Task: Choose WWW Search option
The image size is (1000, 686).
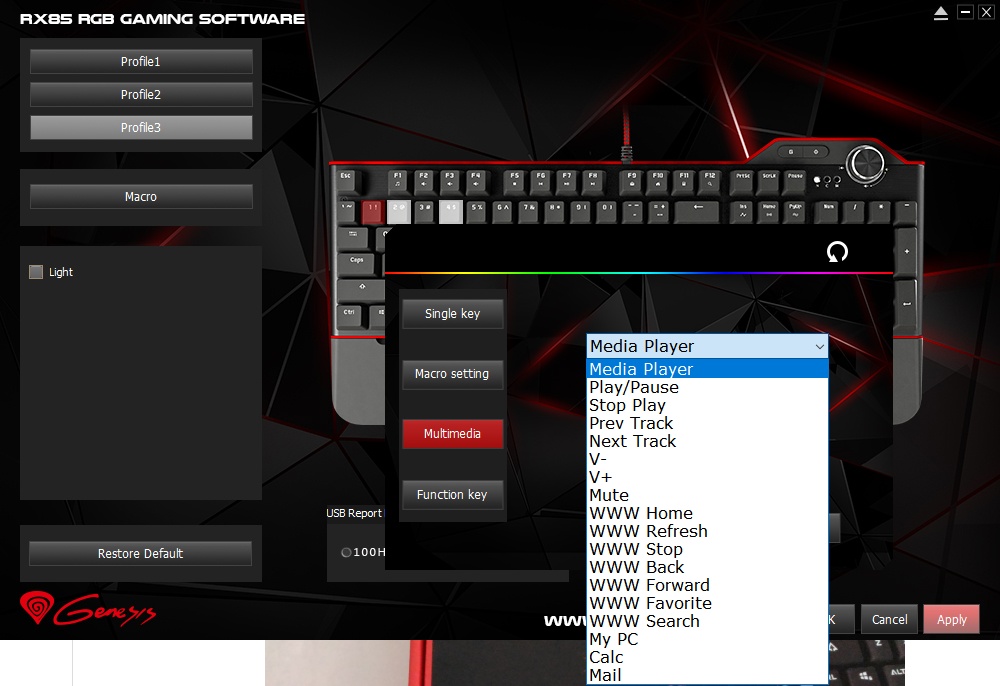Action: [707, 621]
